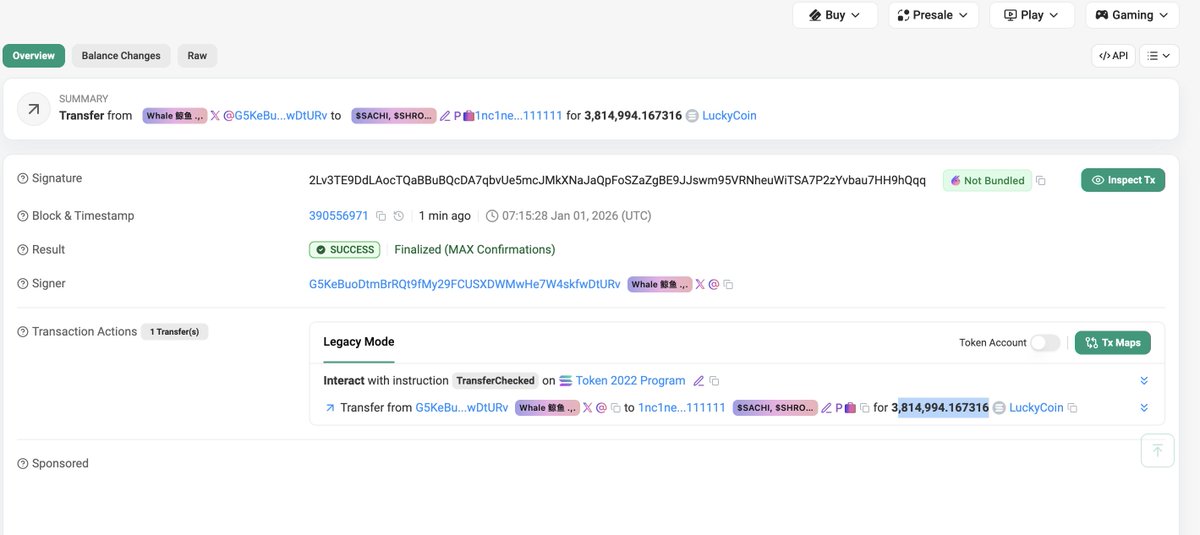Select the Legacy Mode tab

[x=359, y=342]
